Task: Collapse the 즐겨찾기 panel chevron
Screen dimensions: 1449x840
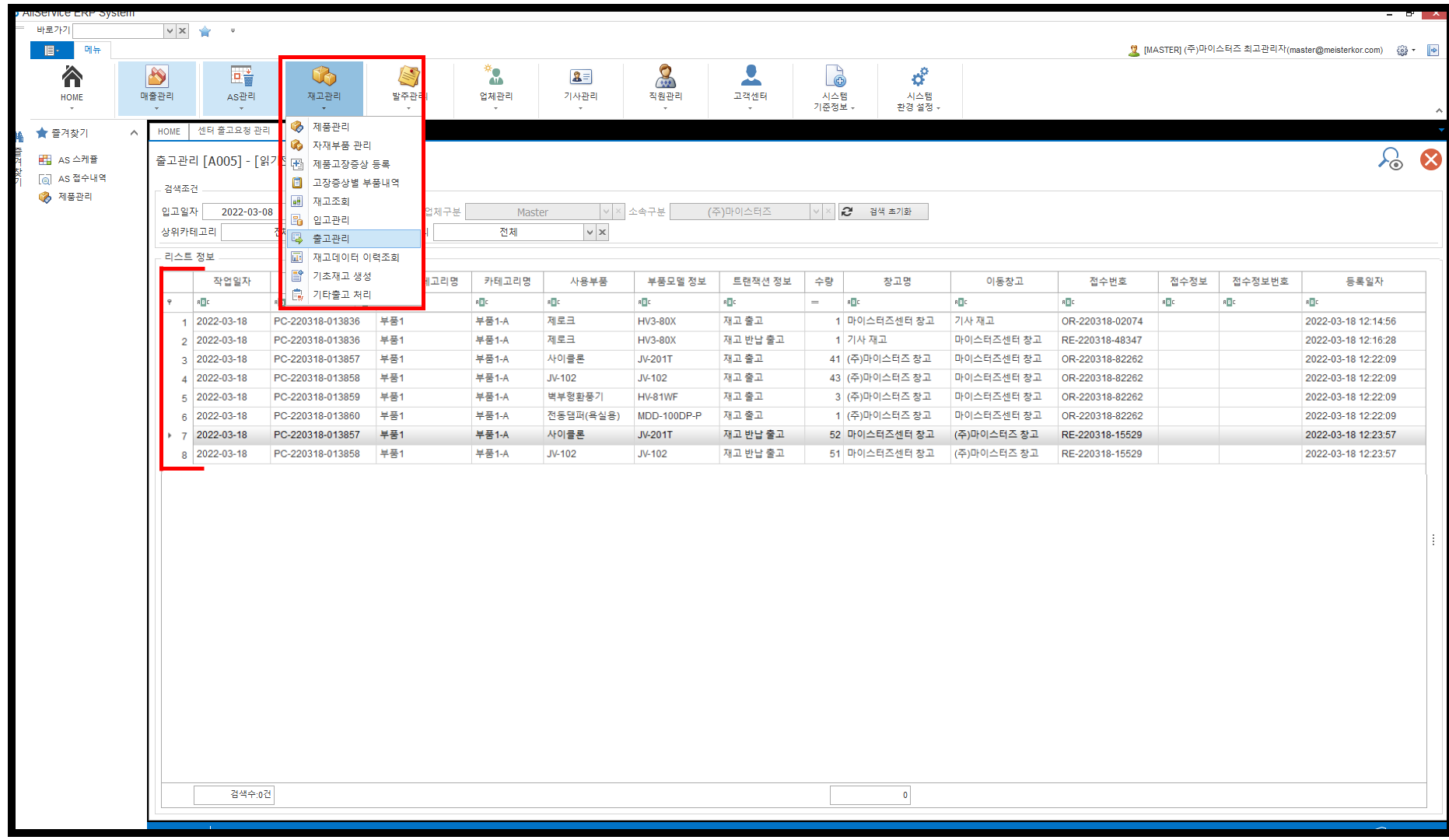Action: [135, 133]
